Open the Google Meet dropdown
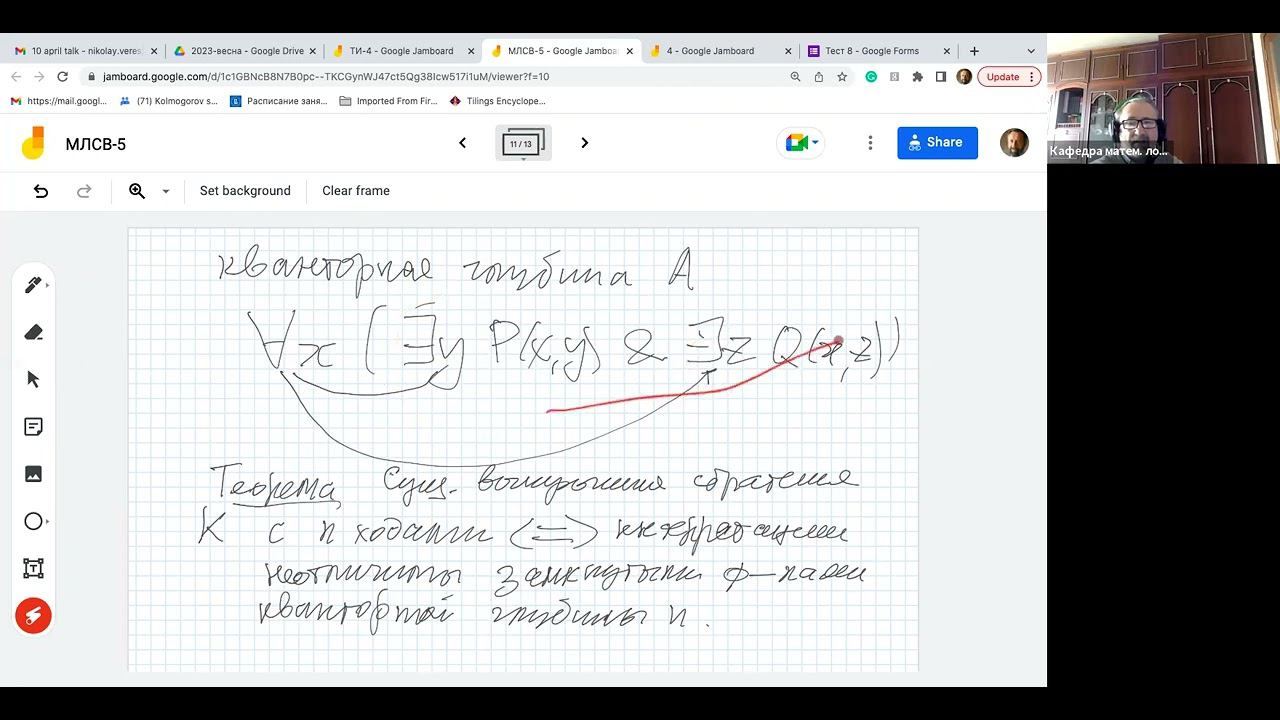1280x720 pixels. (801, 143)
